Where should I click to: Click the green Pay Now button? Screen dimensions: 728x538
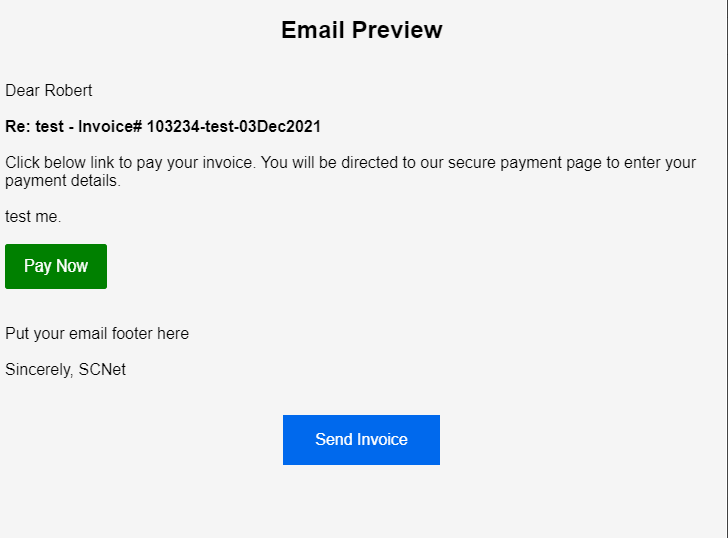[56, 266]
